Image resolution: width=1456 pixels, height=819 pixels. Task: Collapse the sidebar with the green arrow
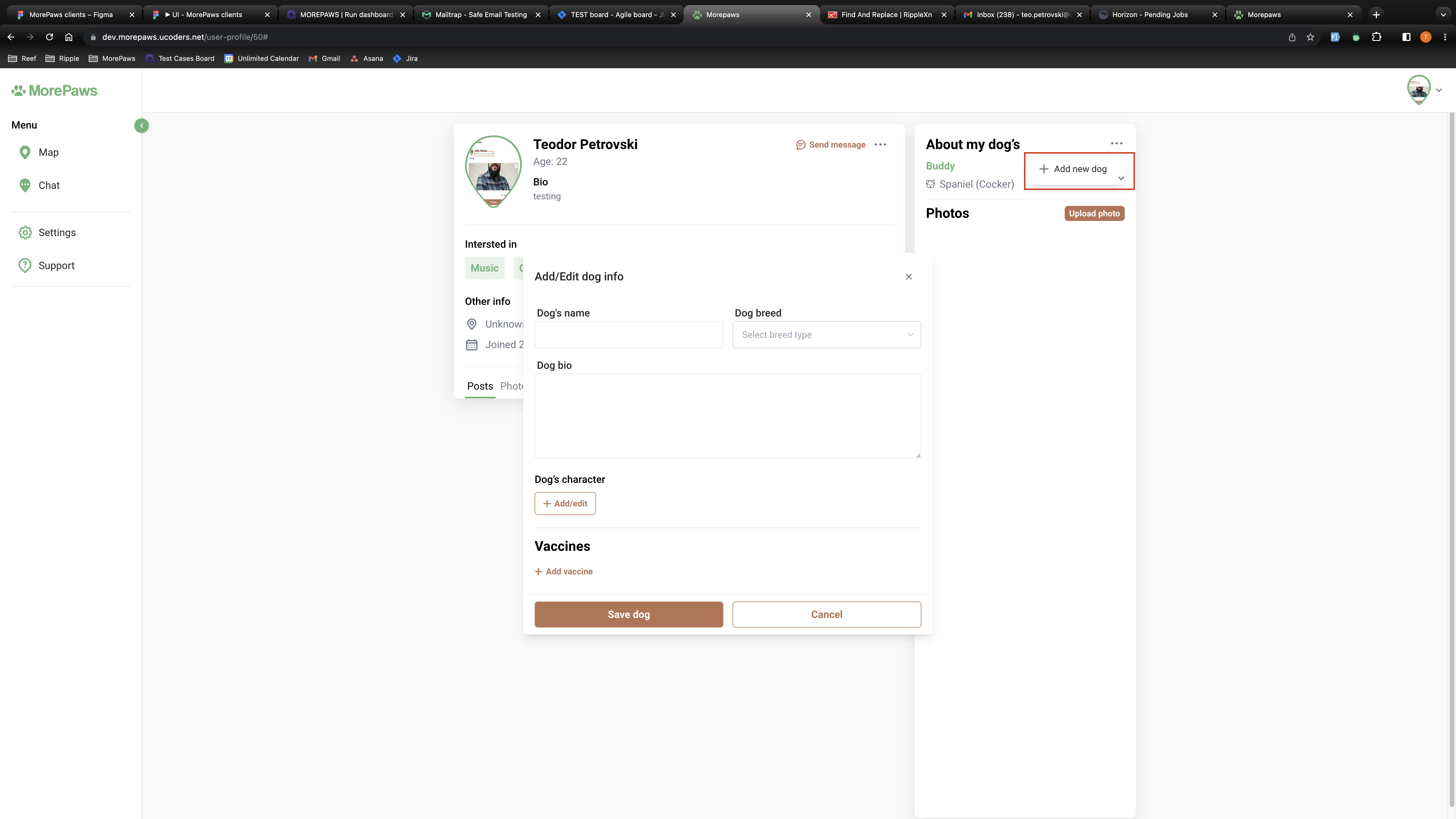pyautogui.click(x=141, y=125)
